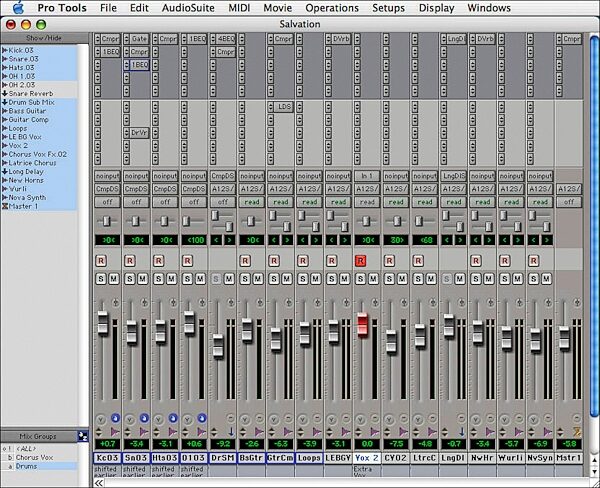
Task: Open automation mode selector 'off' on Kc03
Action: click(108, 202)
